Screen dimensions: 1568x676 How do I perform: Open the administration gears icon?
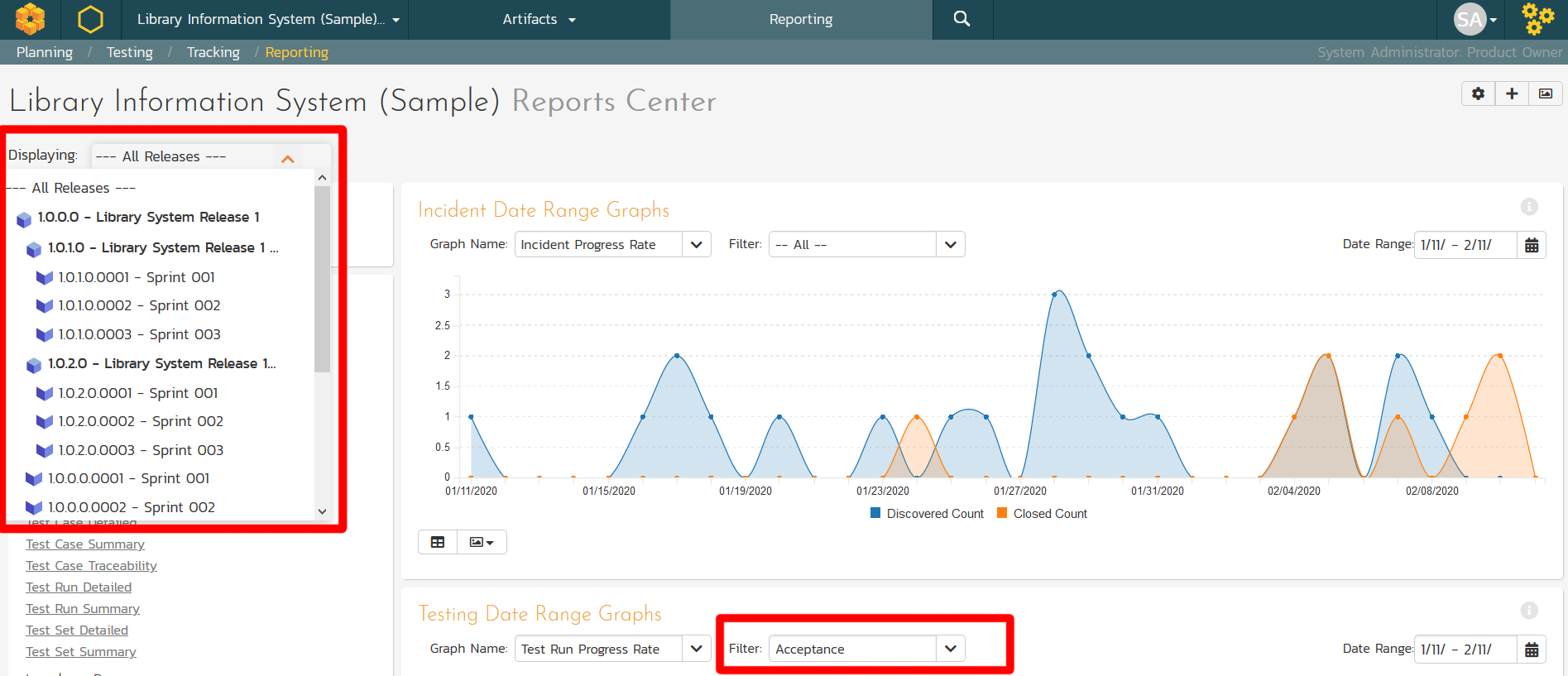click(1537, 19)
